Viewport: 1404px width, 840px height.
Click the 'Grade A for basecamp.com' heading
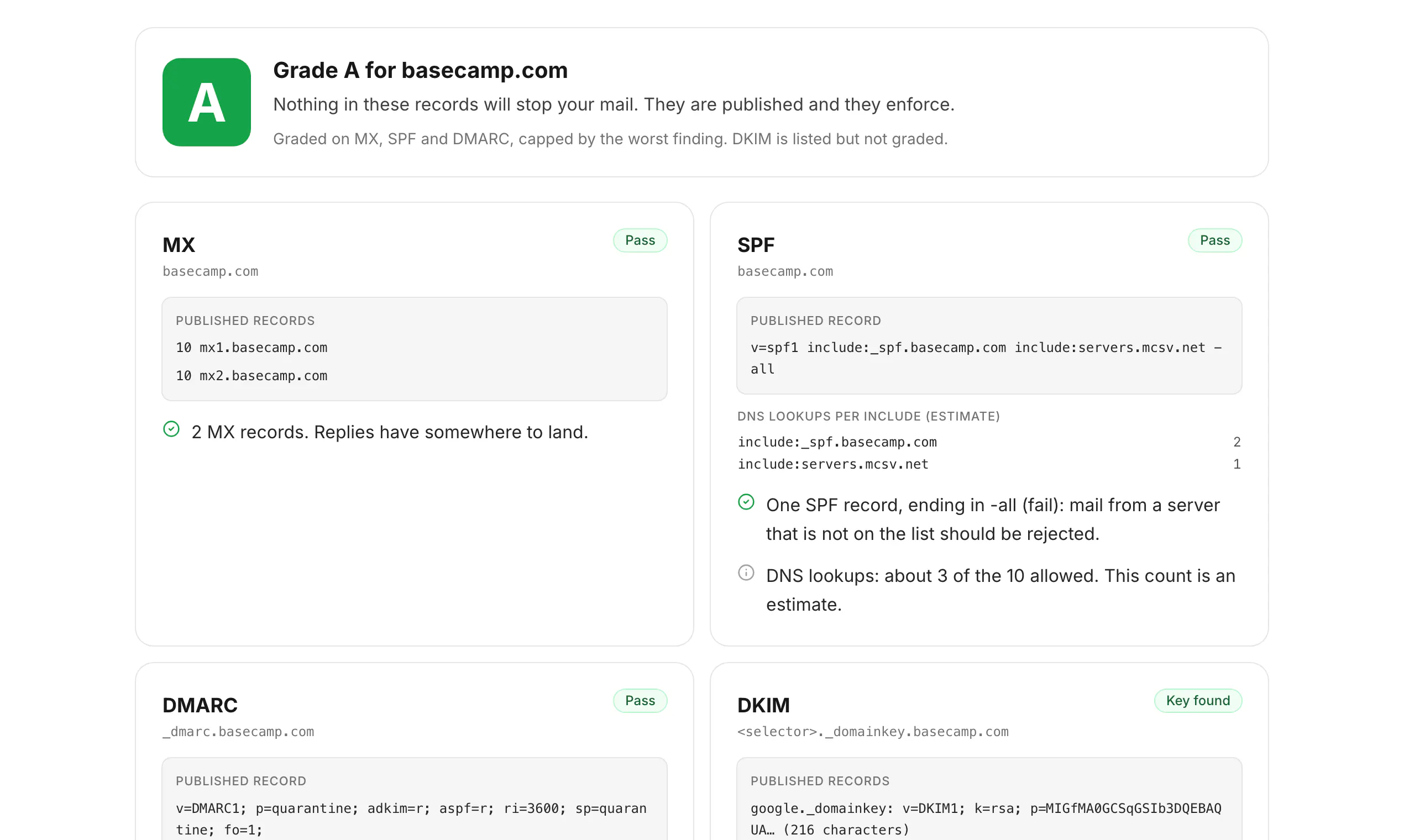(420, 70)
